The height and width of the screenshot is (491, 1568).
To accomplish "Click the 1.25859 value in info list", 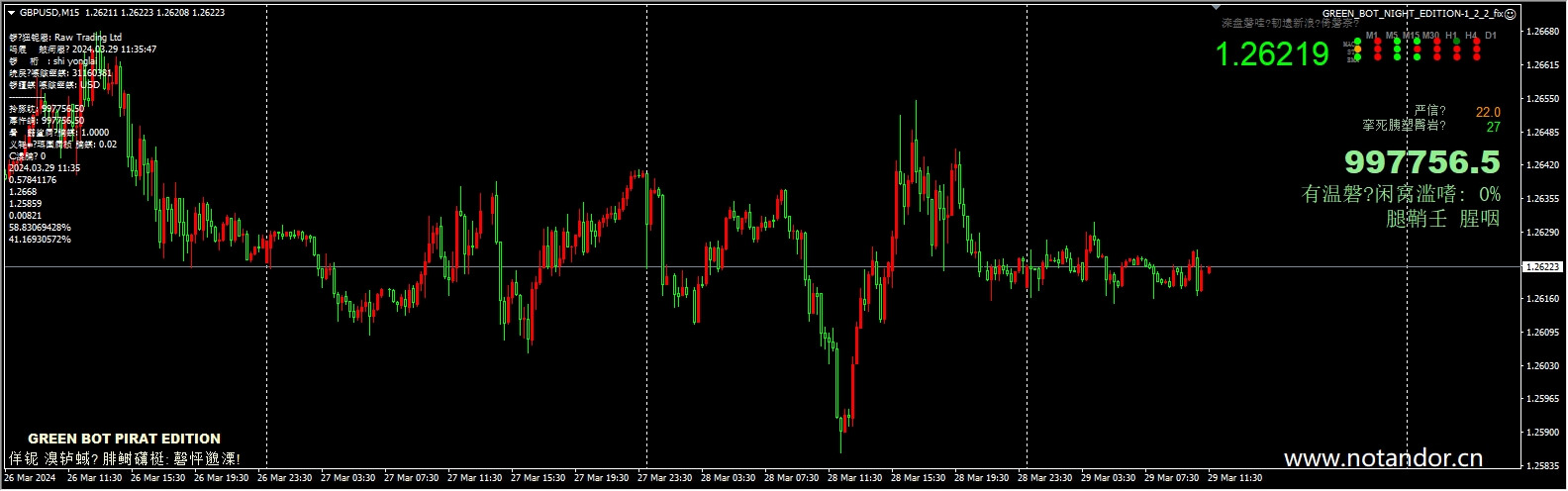I will coord(26,204).
